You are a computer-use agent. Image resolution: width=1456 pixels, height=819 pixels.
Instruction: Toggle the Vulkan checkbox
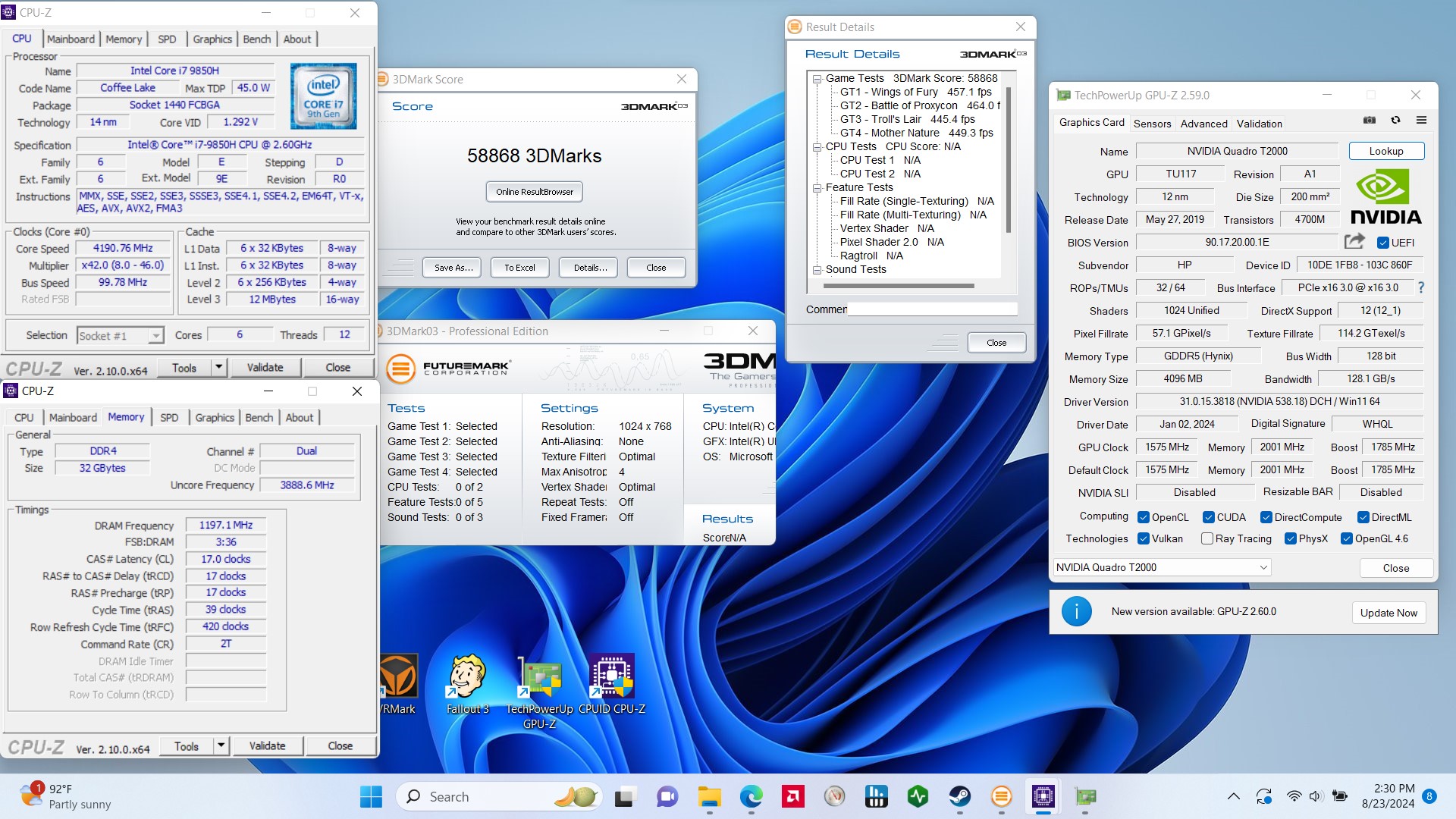(1144, 538)
